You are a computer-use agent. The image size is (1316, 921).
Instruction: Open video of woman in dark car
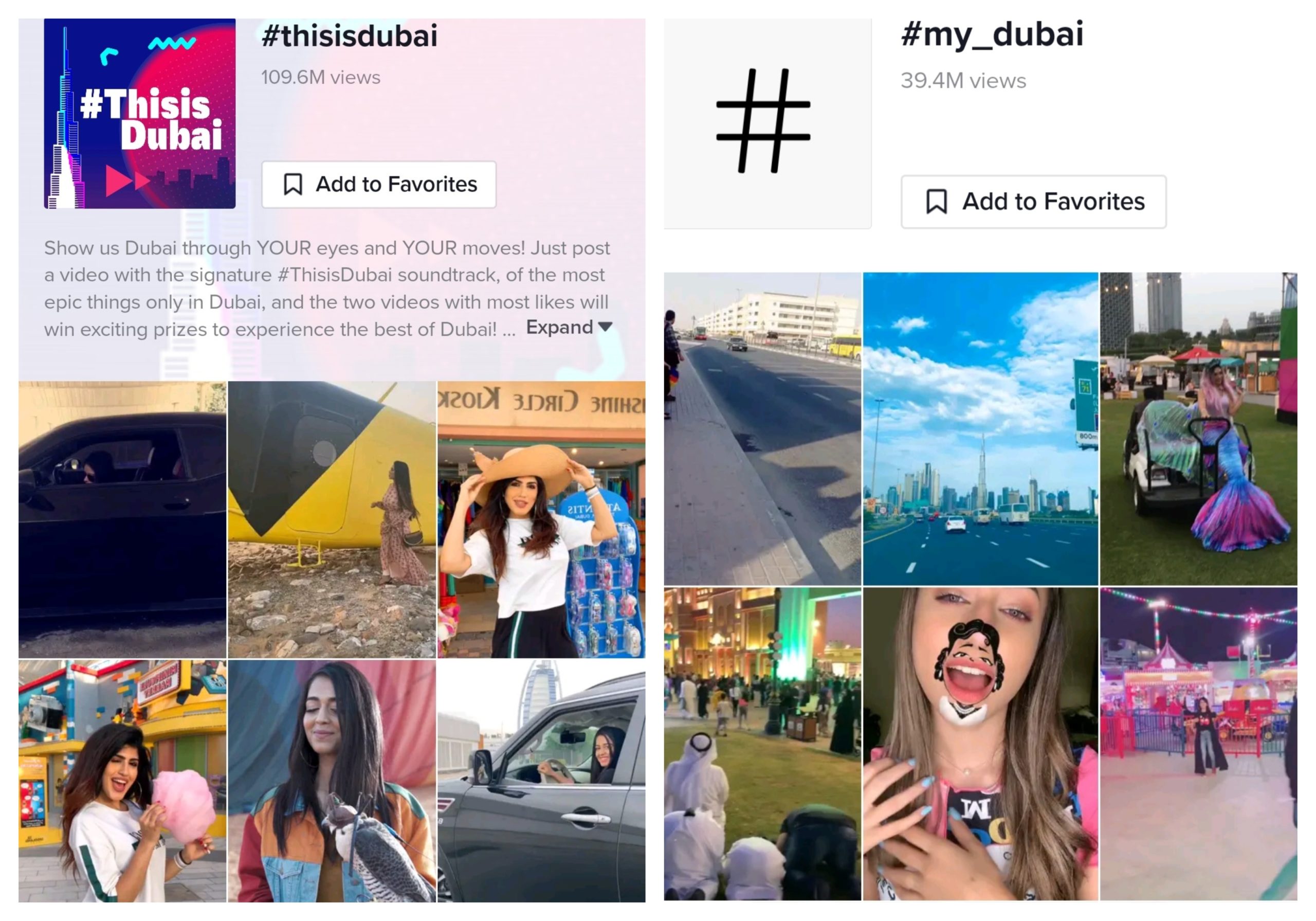click(x=122, y=519)
